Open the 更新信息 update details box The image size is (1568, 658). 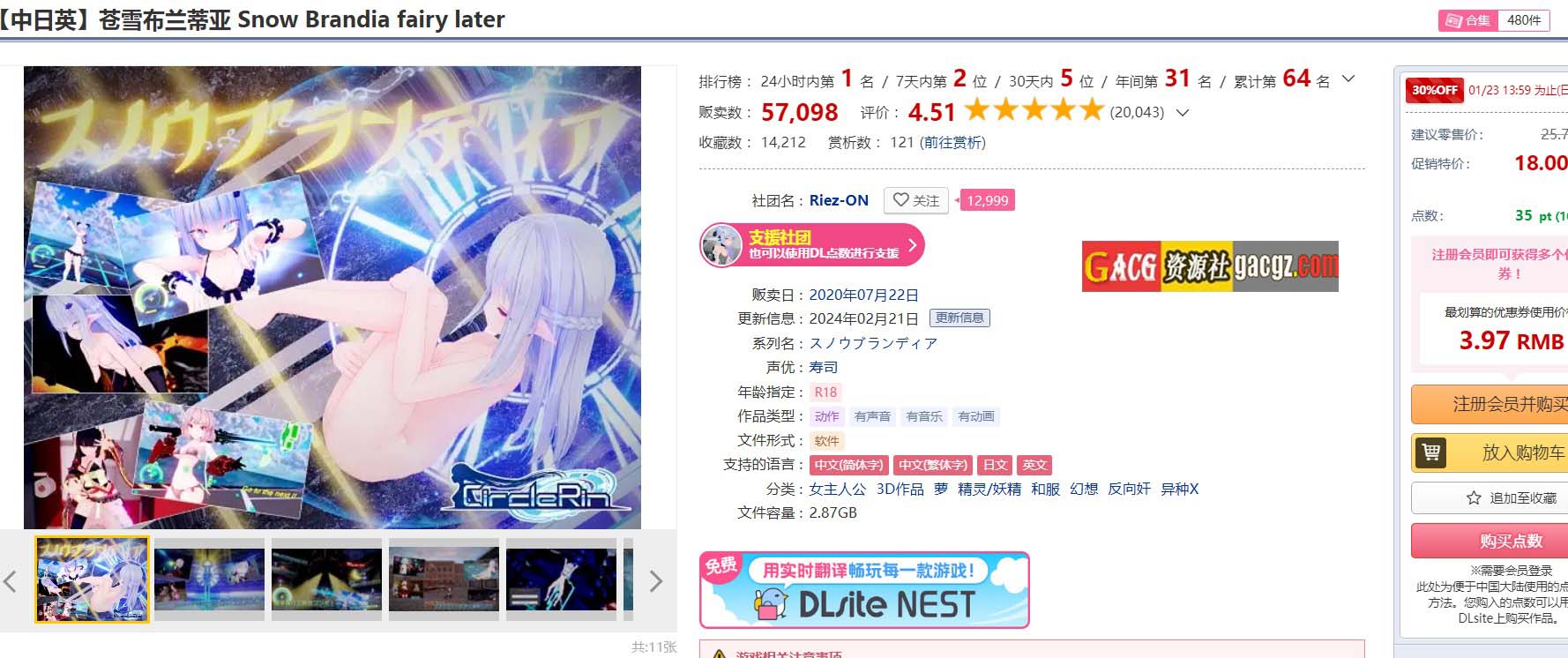(959, 318)
